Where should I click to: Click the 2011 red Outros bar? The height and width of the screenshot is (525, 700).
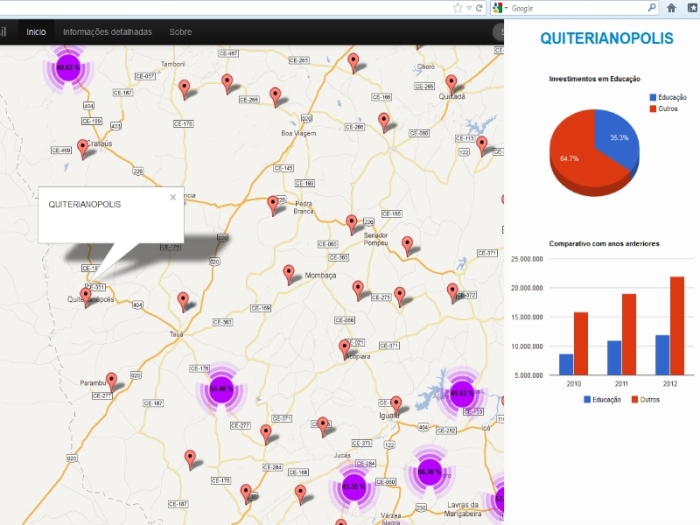pyautogui.click(x=629, y=334)
